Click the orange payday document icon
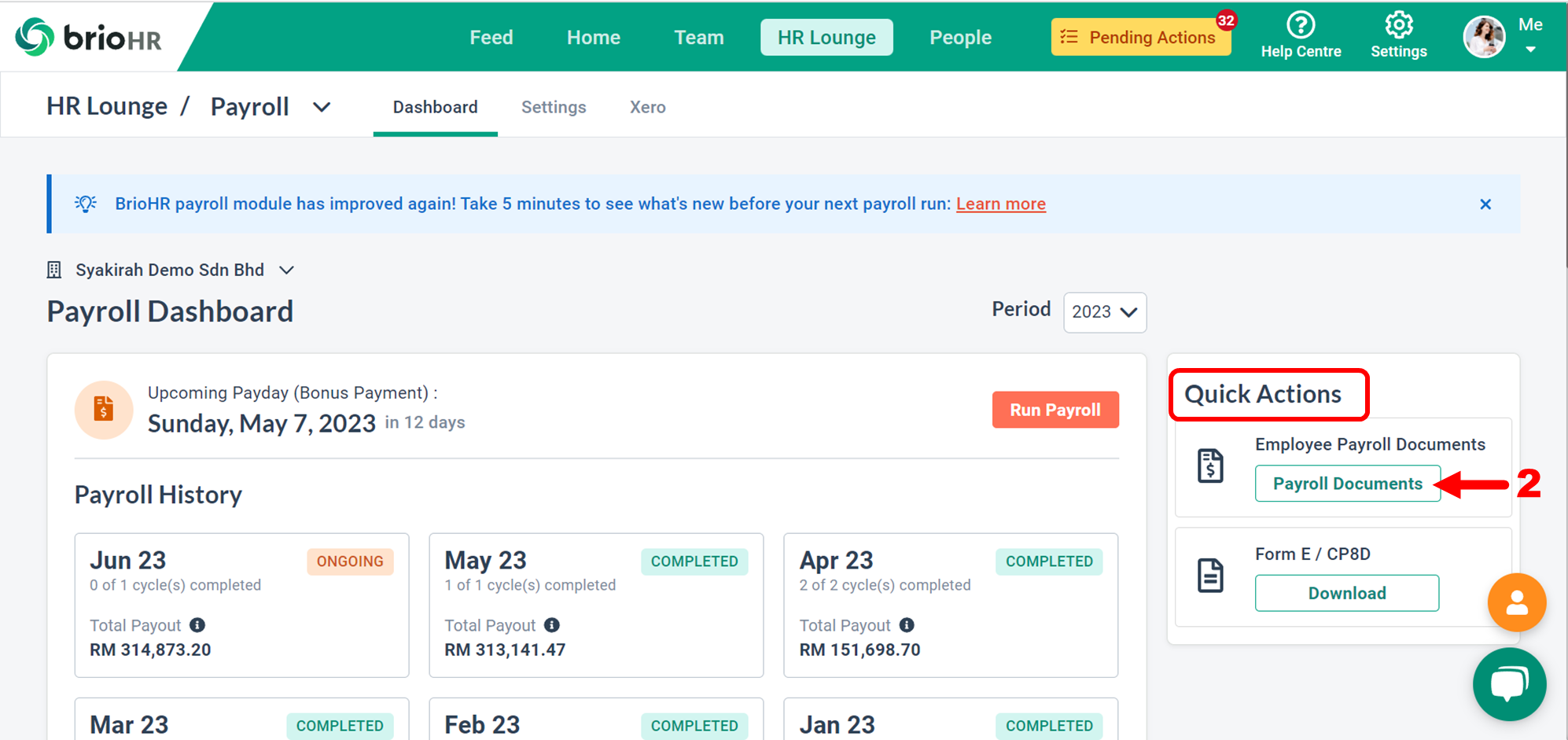The height and width of the screenshot is (740, 1568). (104, 410)
